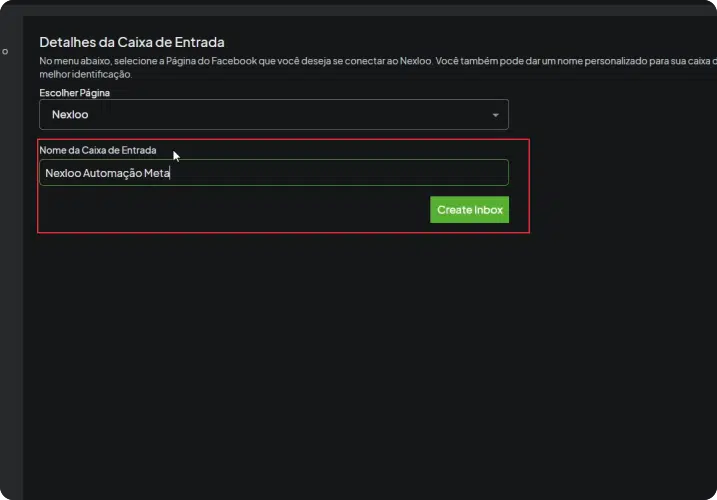Image resolution: width=717 pixels, height=500 pixels.
Task: Click the Escolher Página label
Action: click(x=75, y=93)
